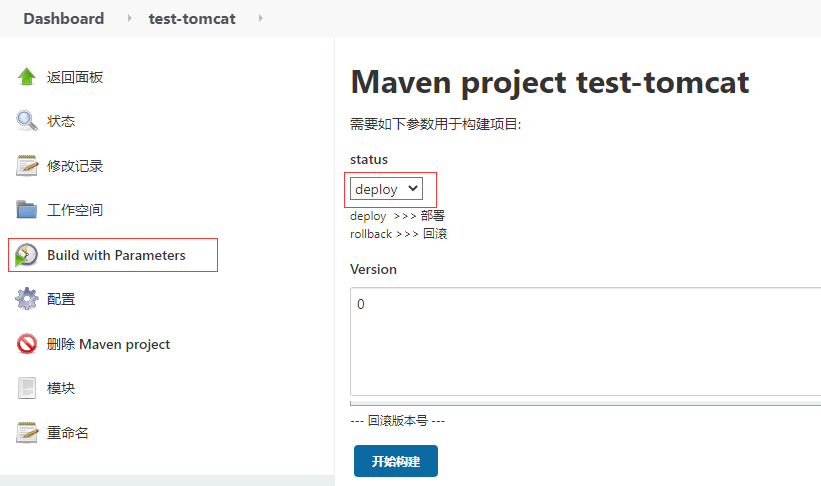Open the 删除 Maven project link
Viewport: 821px width, 486px height.
pyautogui.click(x=108, y=344)
